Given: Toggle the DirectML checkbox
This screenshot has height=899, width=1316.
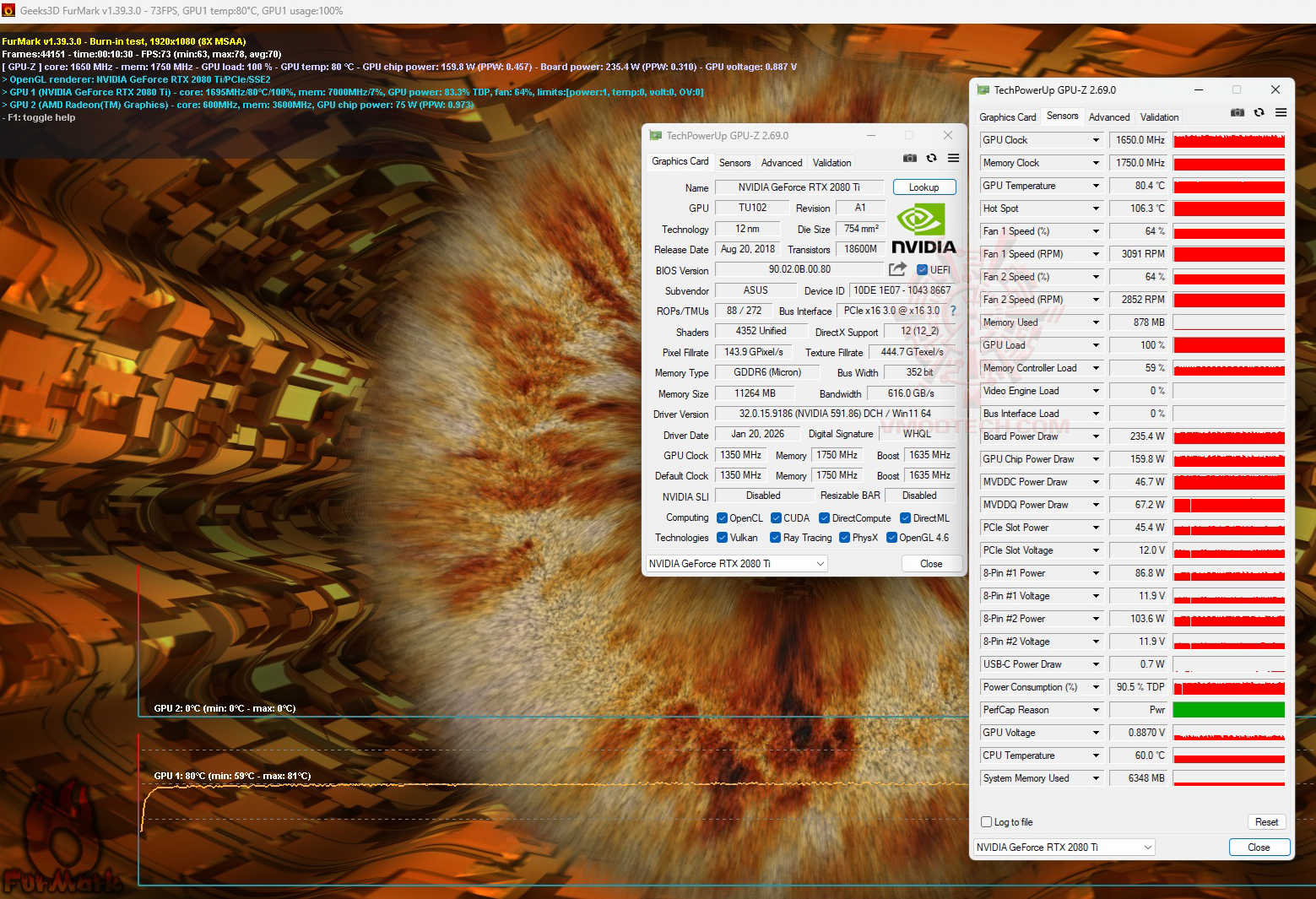Looking at the screenshot, I should click(x=905, y=518).
